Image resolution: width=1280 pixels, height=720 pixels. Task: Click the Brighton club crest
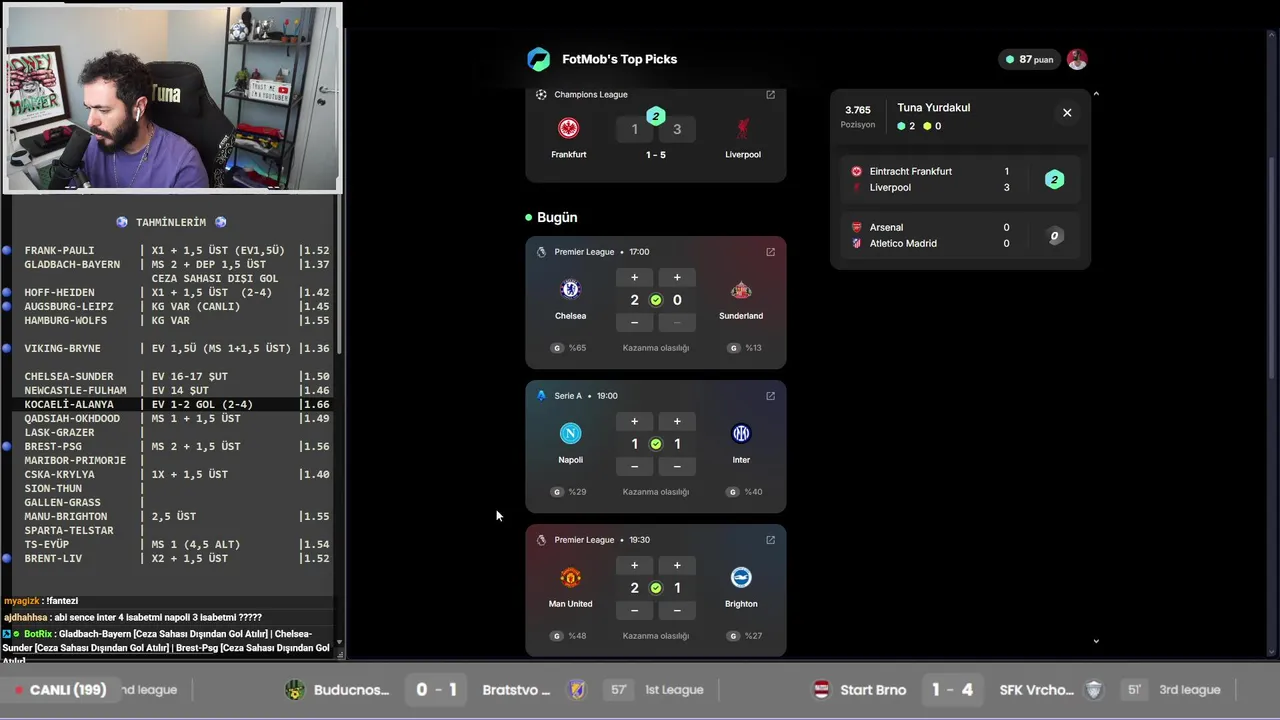[x=741, y=577]
